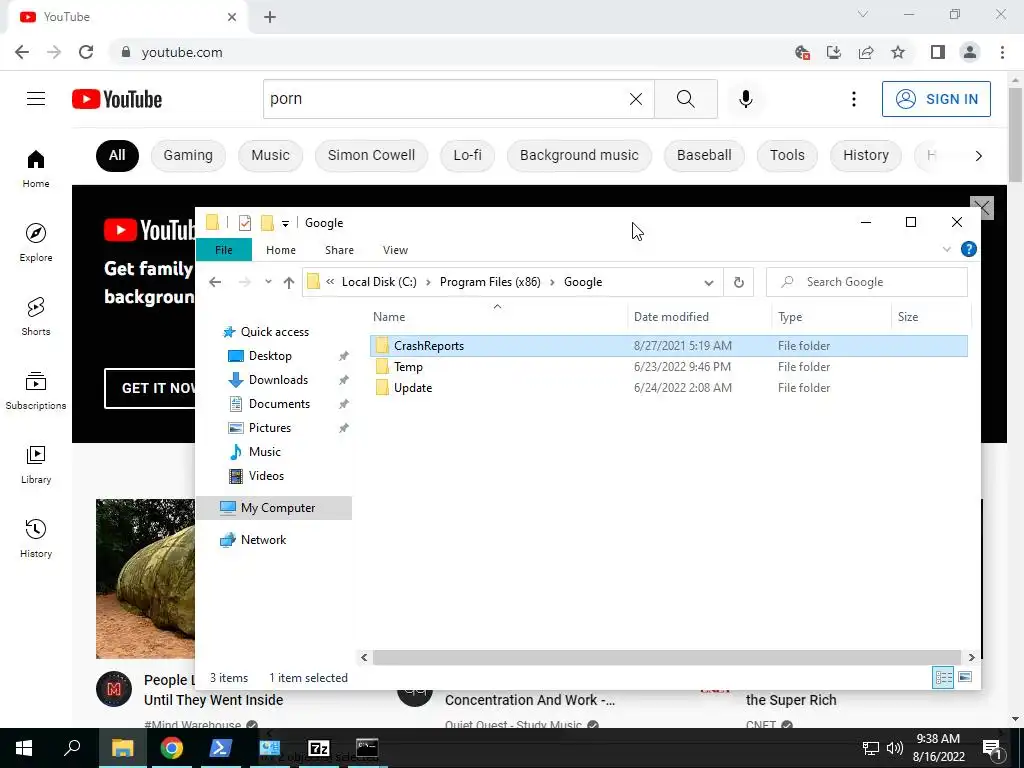Click breadcrumb arrow after Program Files (x86)
The image size is (1024, 768).
pyautogui.click(x=552, y=282)
